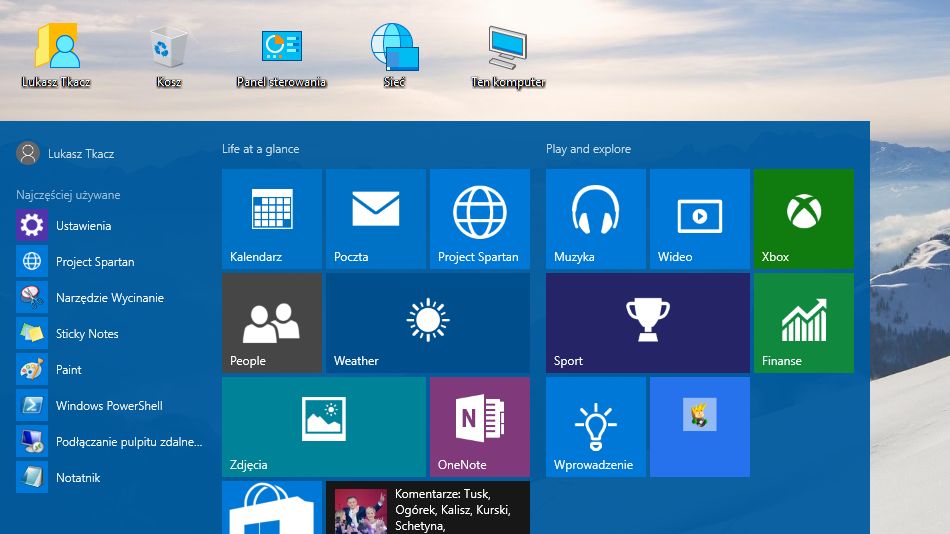Click the Play and explore group header
This screenshot has width=950, height=534.
pos(588,149)
